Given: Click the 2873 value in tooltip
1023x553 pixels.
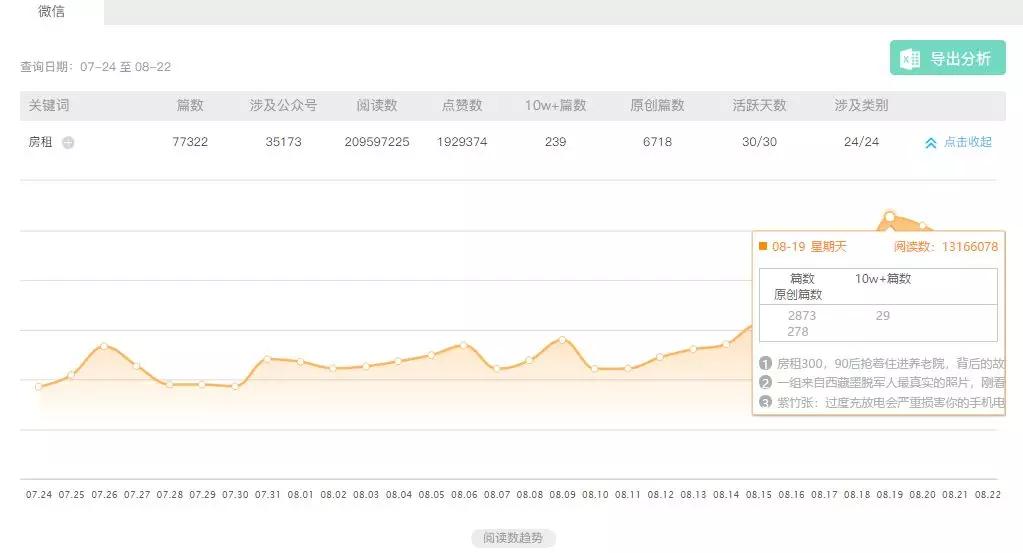Looking at the screenshot, I should (802, 316).
